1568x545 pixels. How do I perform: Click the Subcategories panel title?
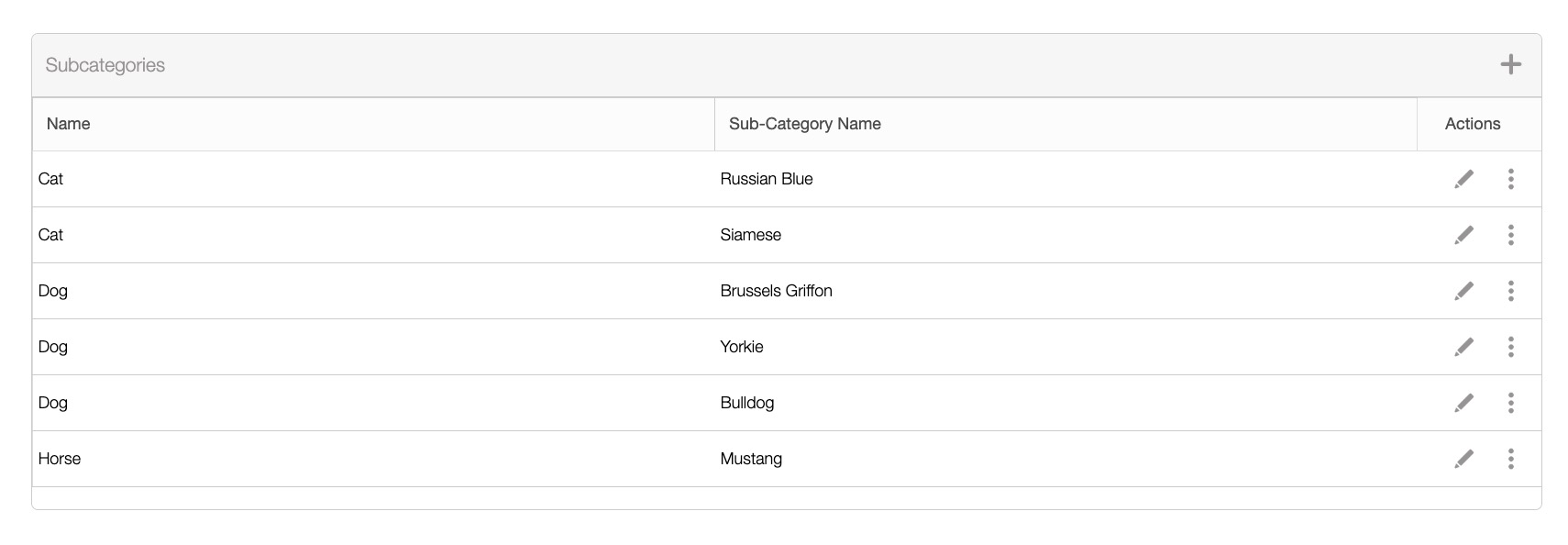click(x=105, y=65)
